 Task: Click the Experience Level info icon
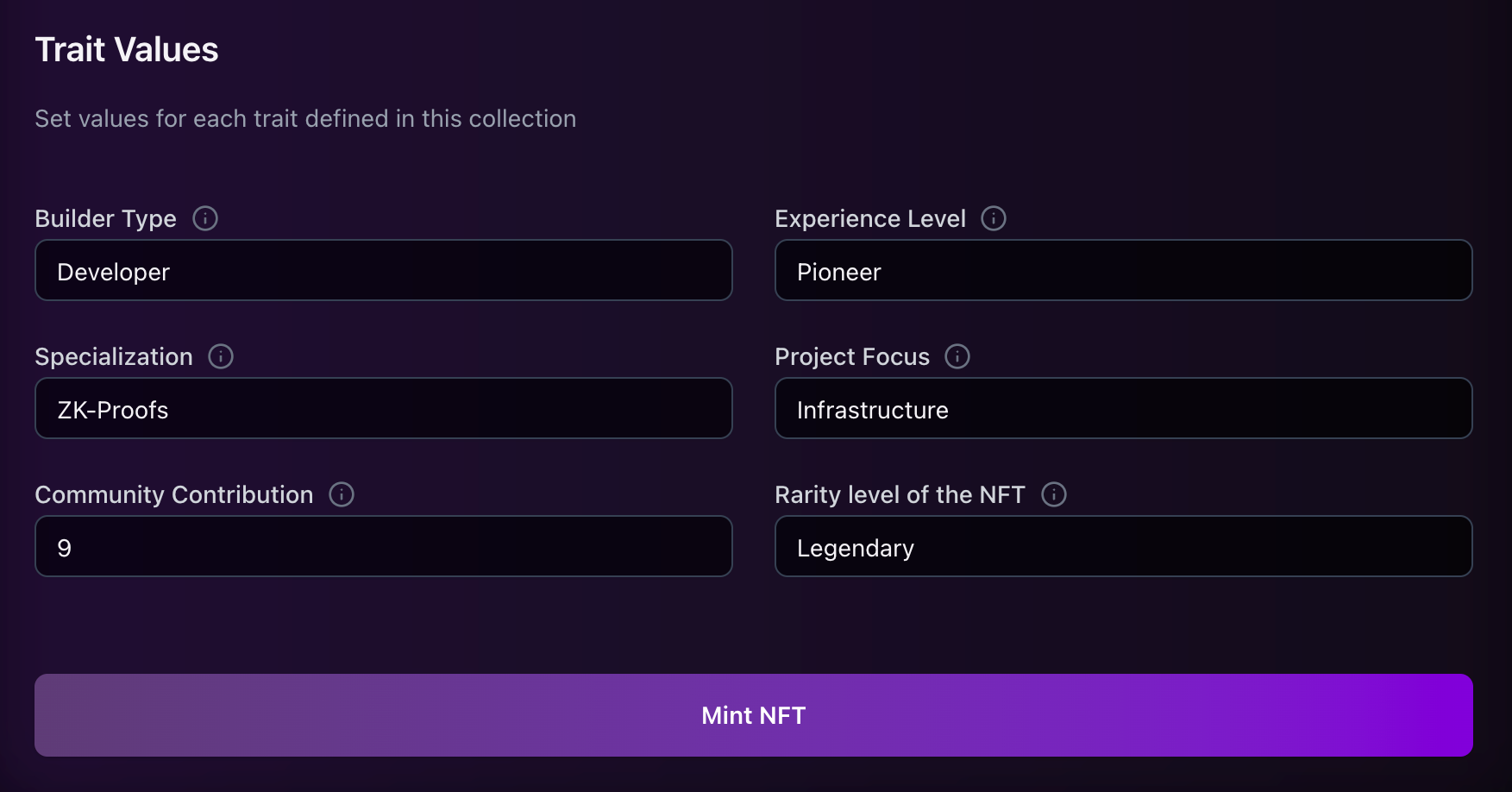pos(994,218)
